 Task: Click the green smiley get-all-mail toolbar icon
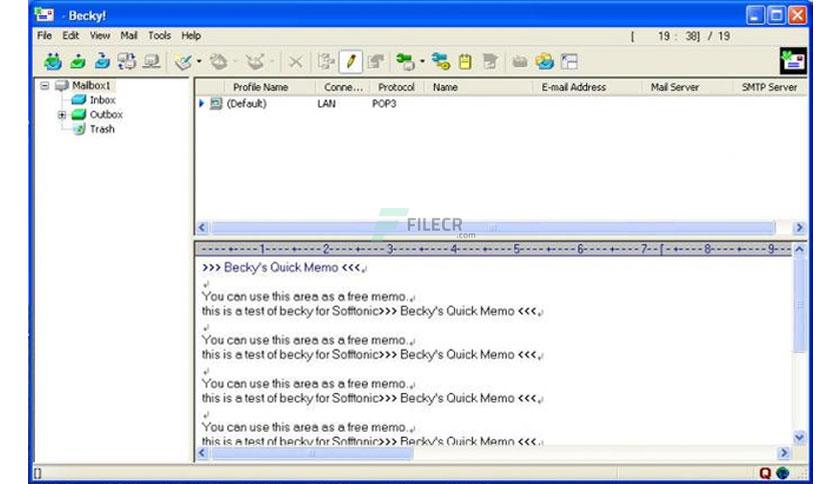(x=53, y=62)
